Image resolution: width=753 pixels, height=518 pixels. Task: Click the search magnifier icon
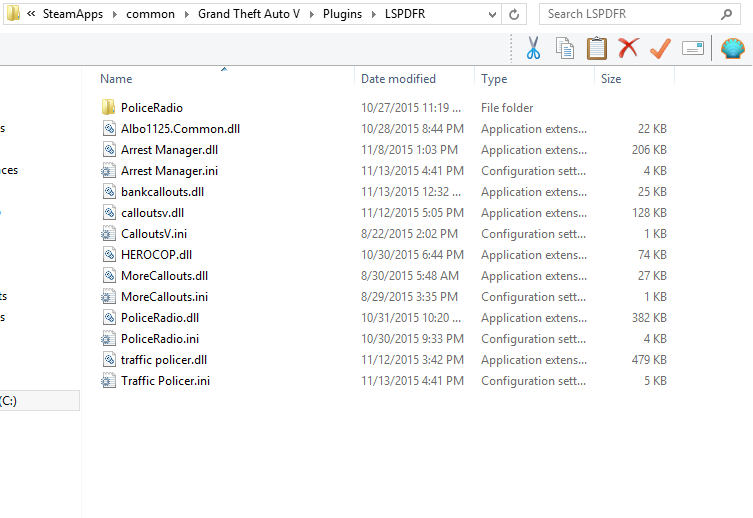click(x=727, y=14)
